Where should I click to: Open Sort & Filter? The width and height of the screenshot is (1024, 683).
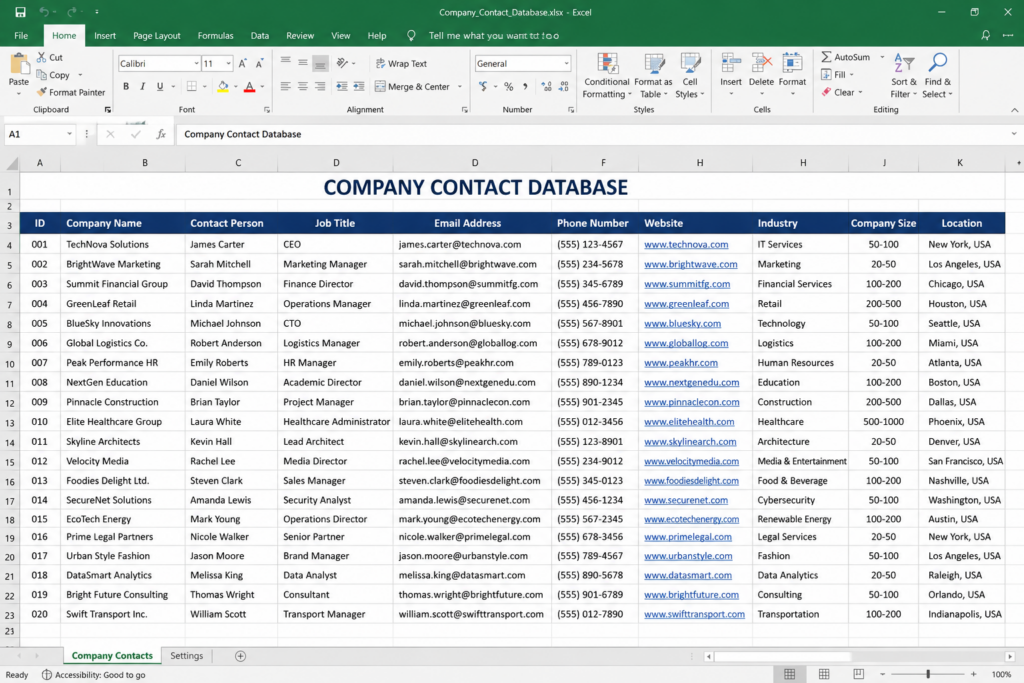coord(904,76)
